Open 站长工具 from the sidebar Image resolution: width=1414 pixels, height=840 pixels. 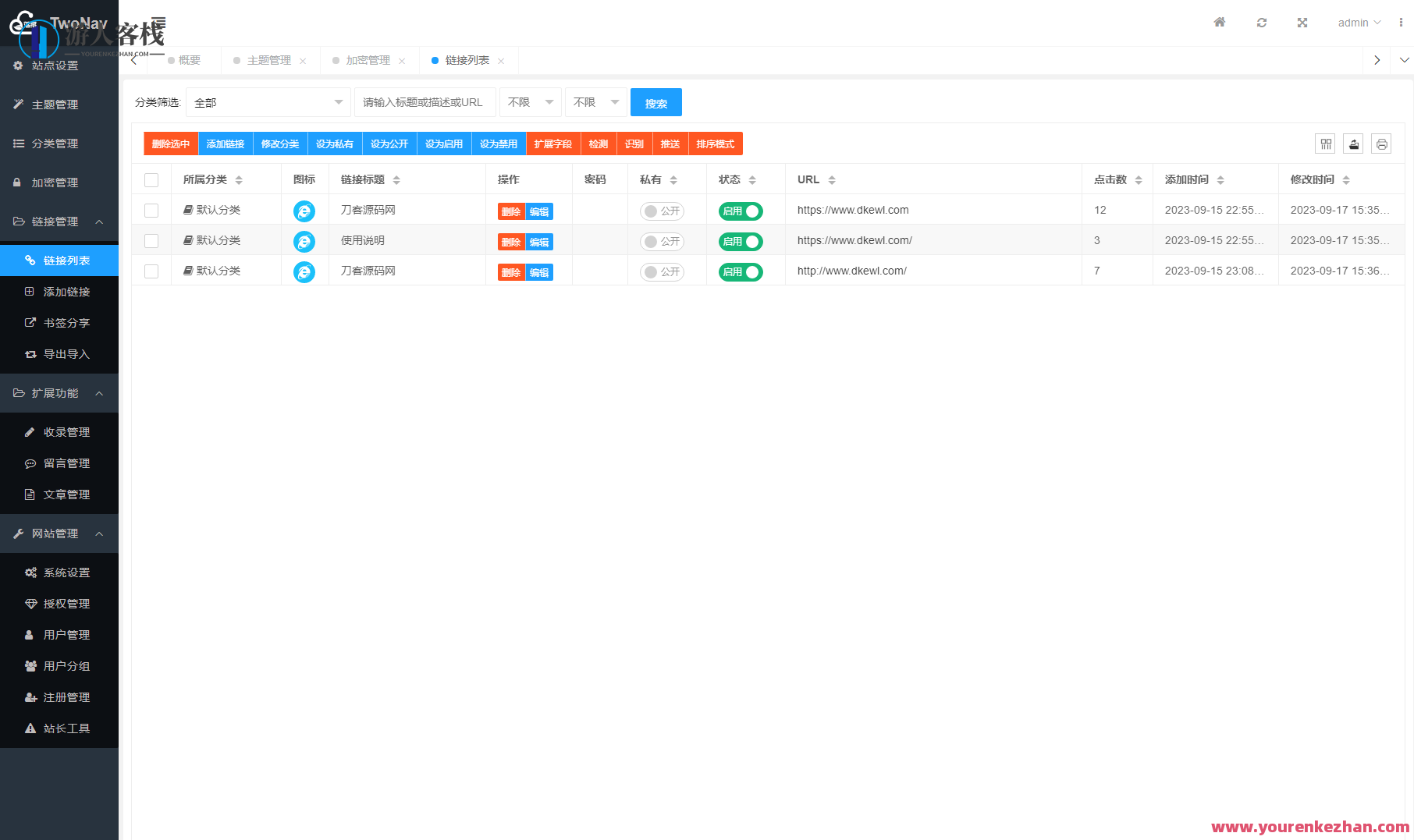(68, 728)
